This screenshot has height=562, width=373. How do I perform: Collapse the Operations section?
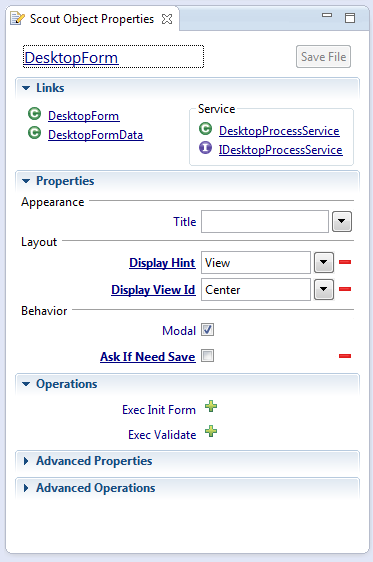26,384
